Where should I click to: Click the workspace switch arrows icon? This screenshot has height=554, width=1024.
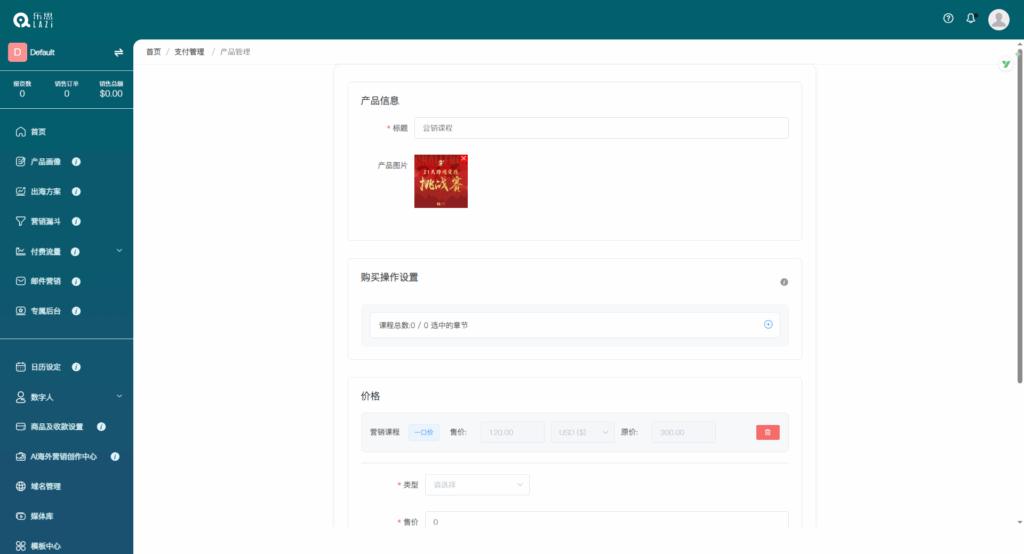click(118, 52)
